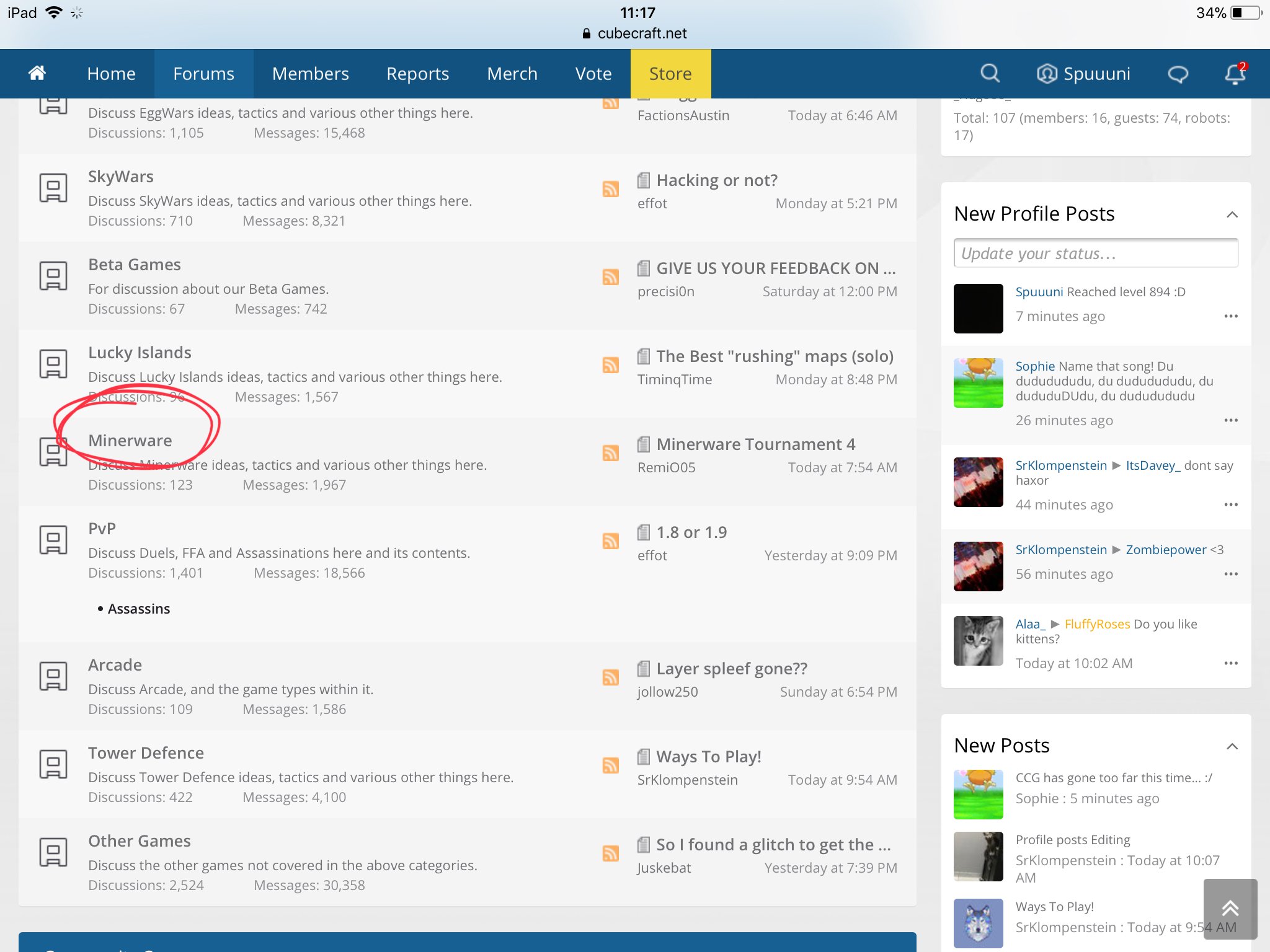Open the search magnifier icon
The width and height of the screenshot is (1270, 952).
click(x=990, y=74)
